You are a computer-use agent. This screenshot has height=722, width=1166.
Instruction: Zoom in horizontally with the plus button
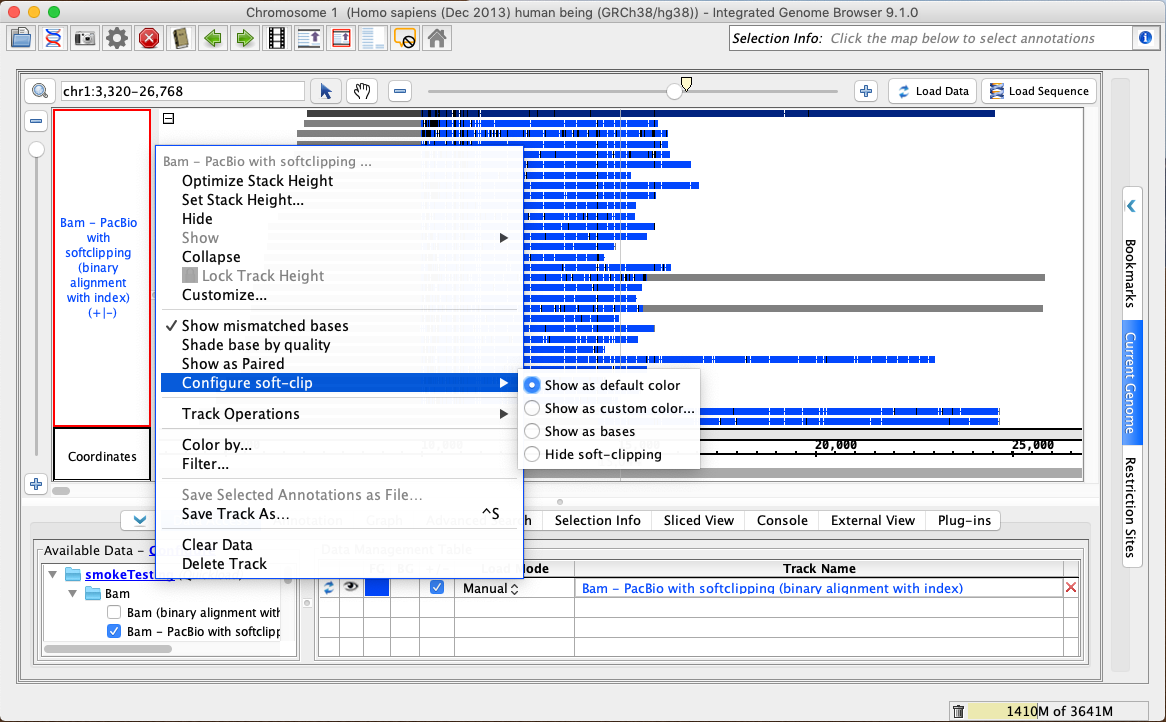[866, 91]
